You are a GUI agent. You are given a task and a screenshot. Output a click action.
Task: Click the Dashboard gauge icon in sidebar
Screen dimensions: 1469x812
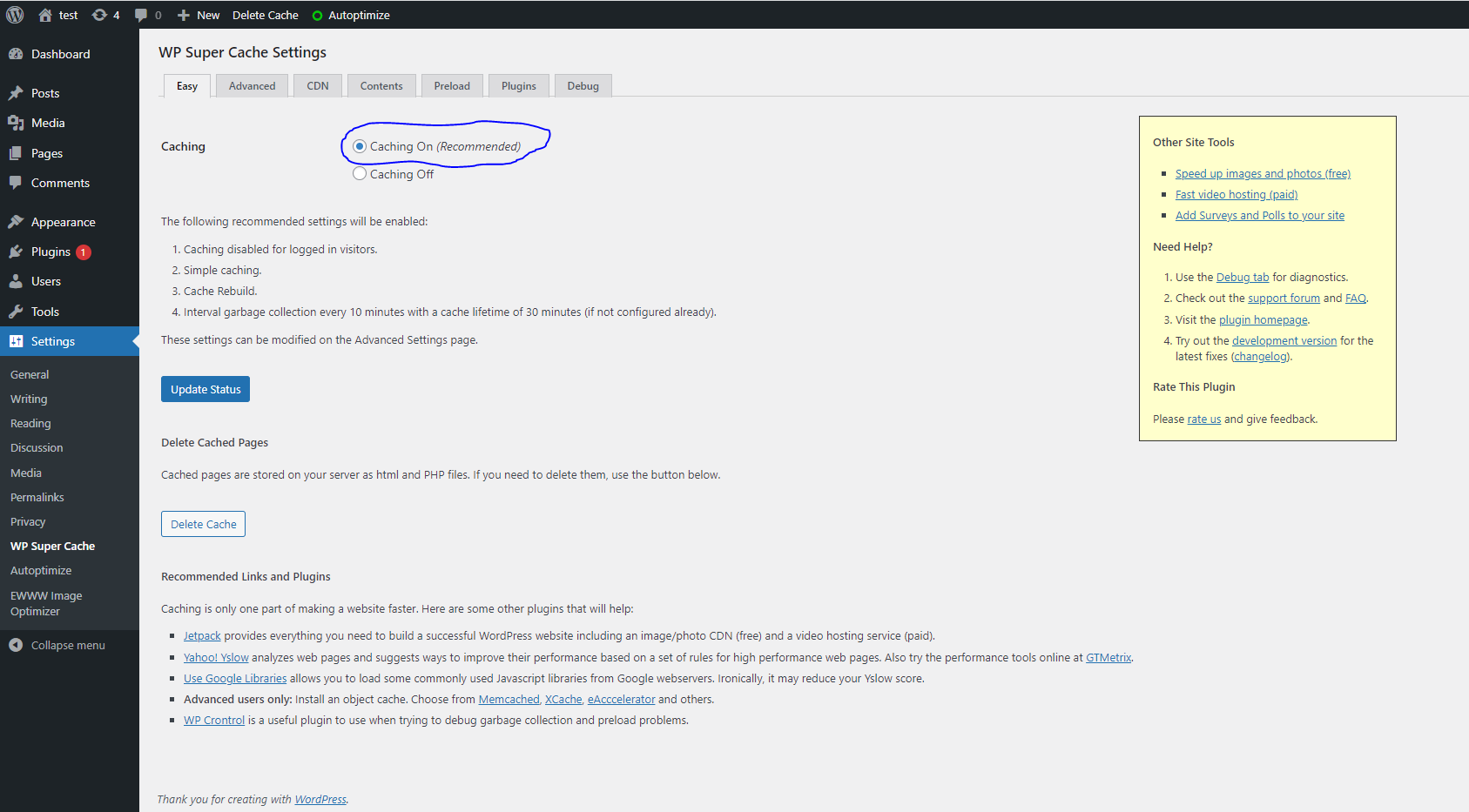tap(16, 54)
